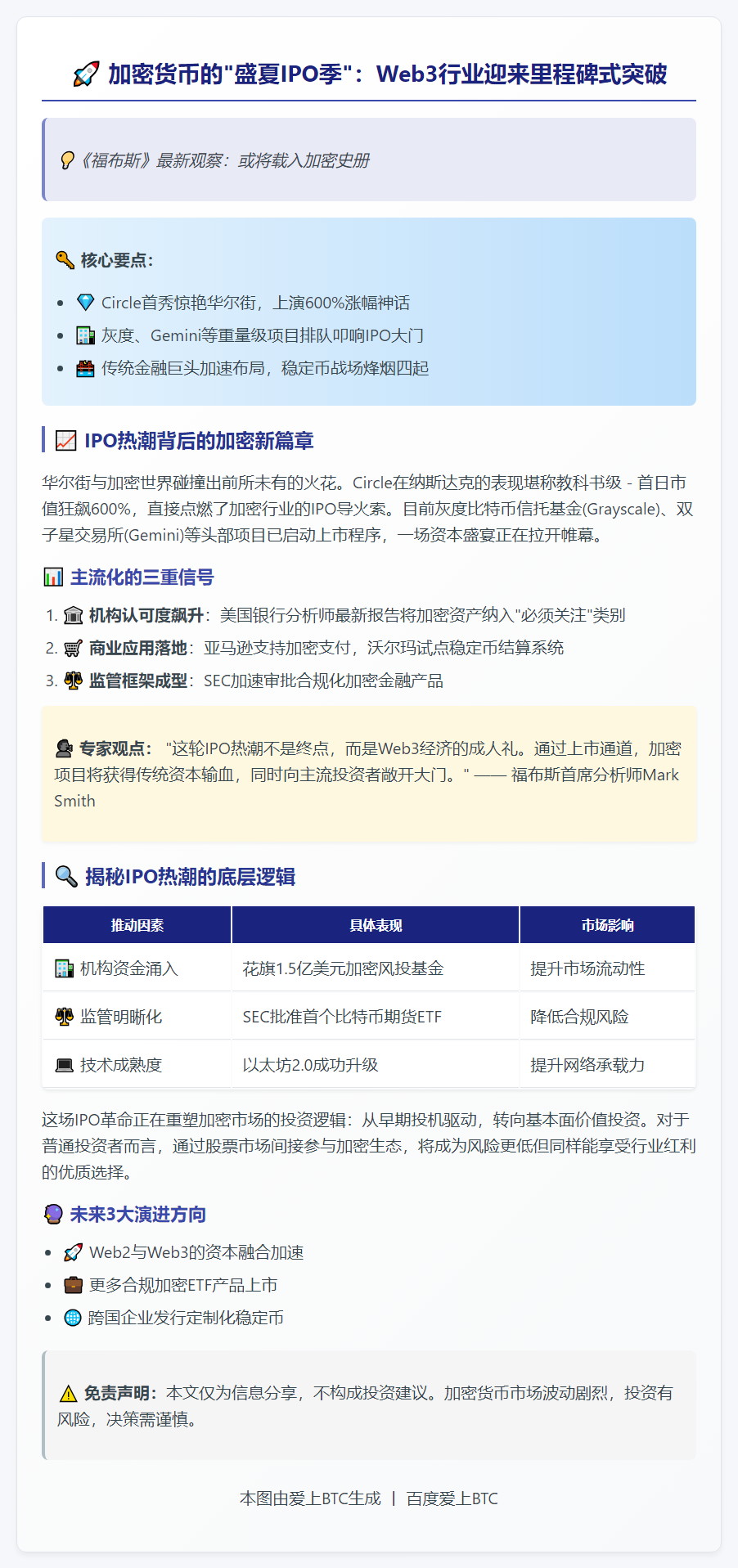738x1568 pixels.
Task: Click the heading 主流化的三重信号
Action: [x=142, y=577]
